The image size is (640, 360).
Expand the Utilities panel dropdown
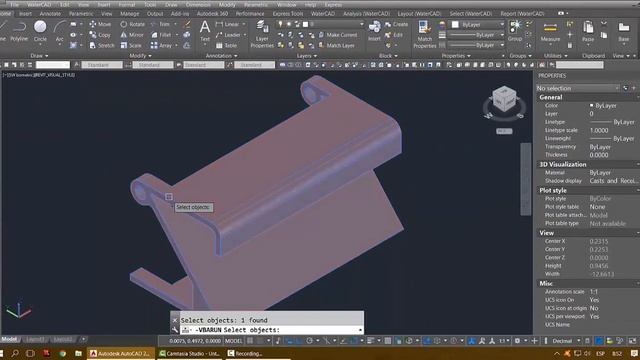555,56
